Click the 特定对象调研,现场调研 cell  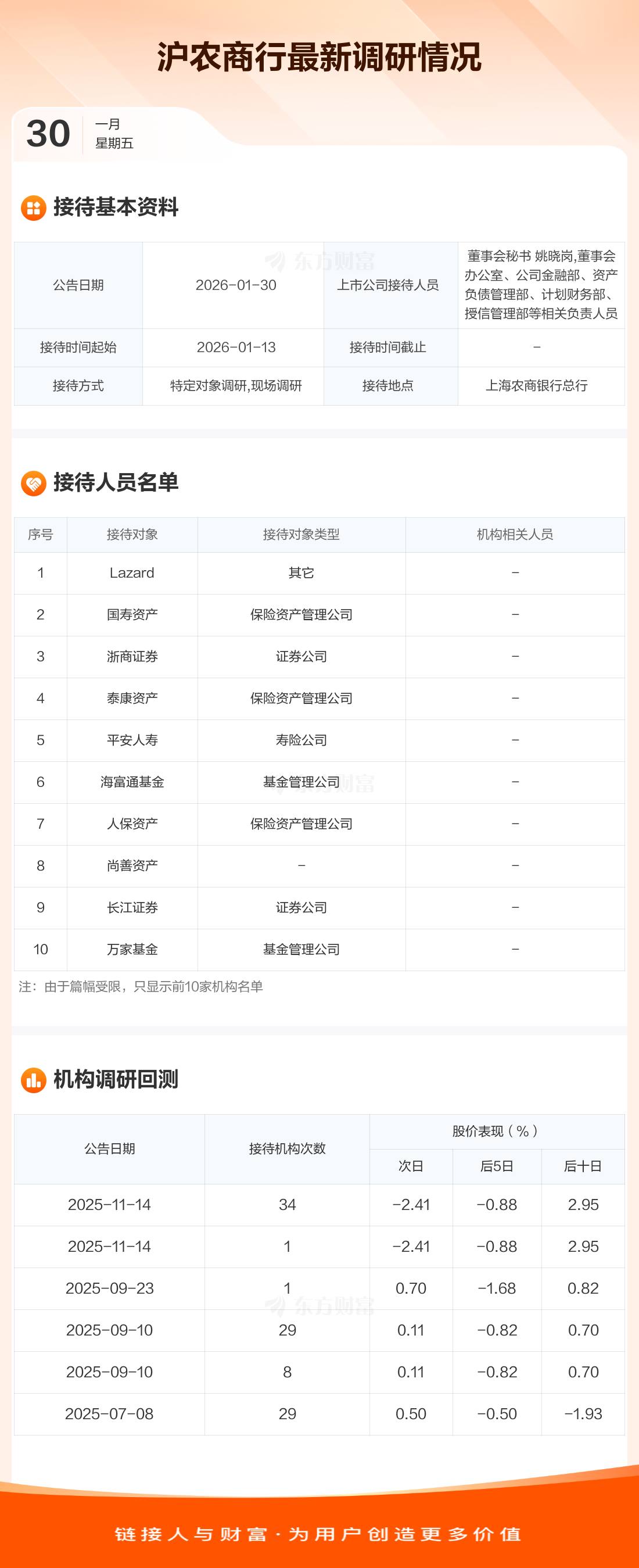coord(235,386)
